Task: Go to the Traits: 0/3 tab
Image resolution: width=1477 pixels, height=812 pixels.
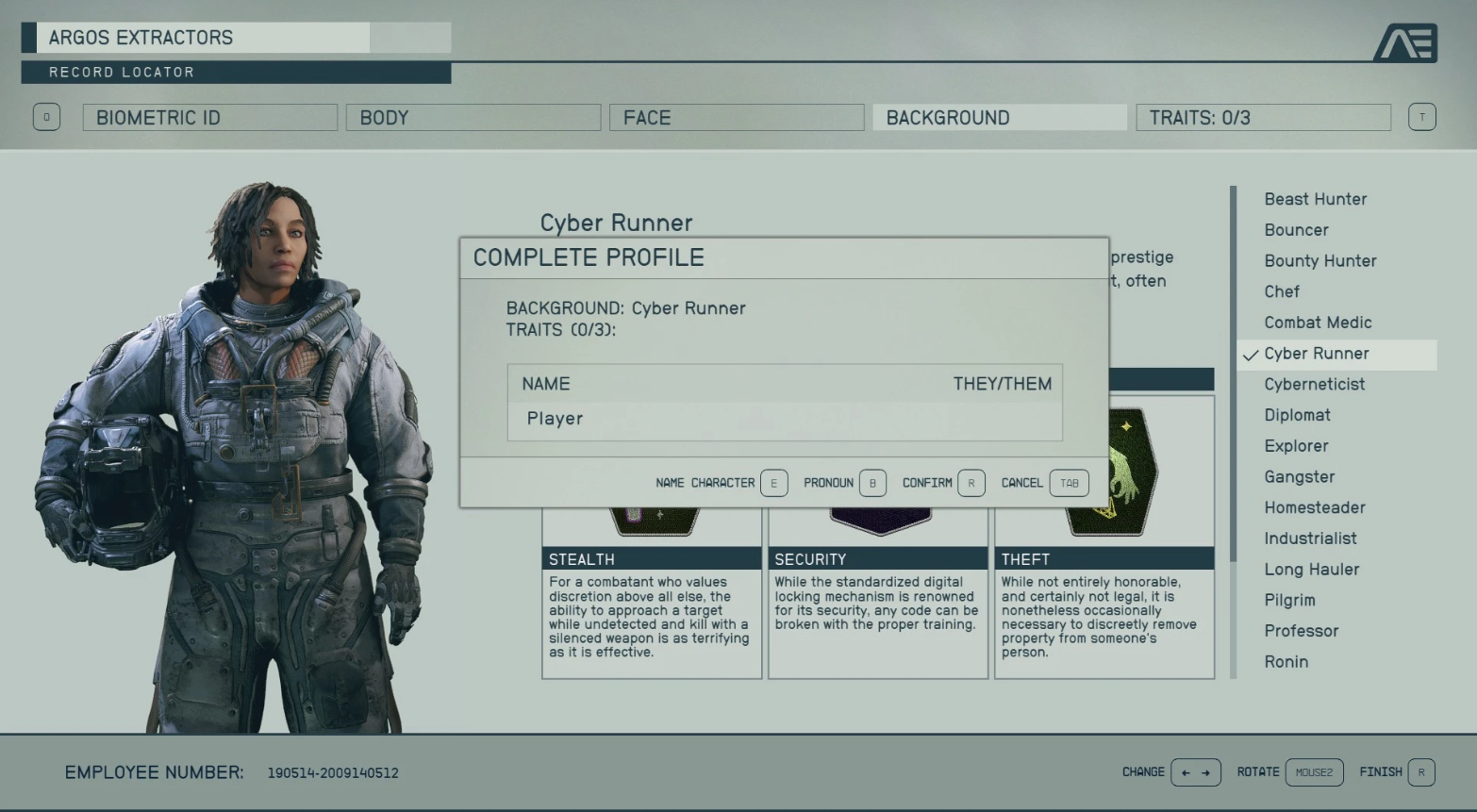Action: pyautogui.click(x=1264, y=118)
